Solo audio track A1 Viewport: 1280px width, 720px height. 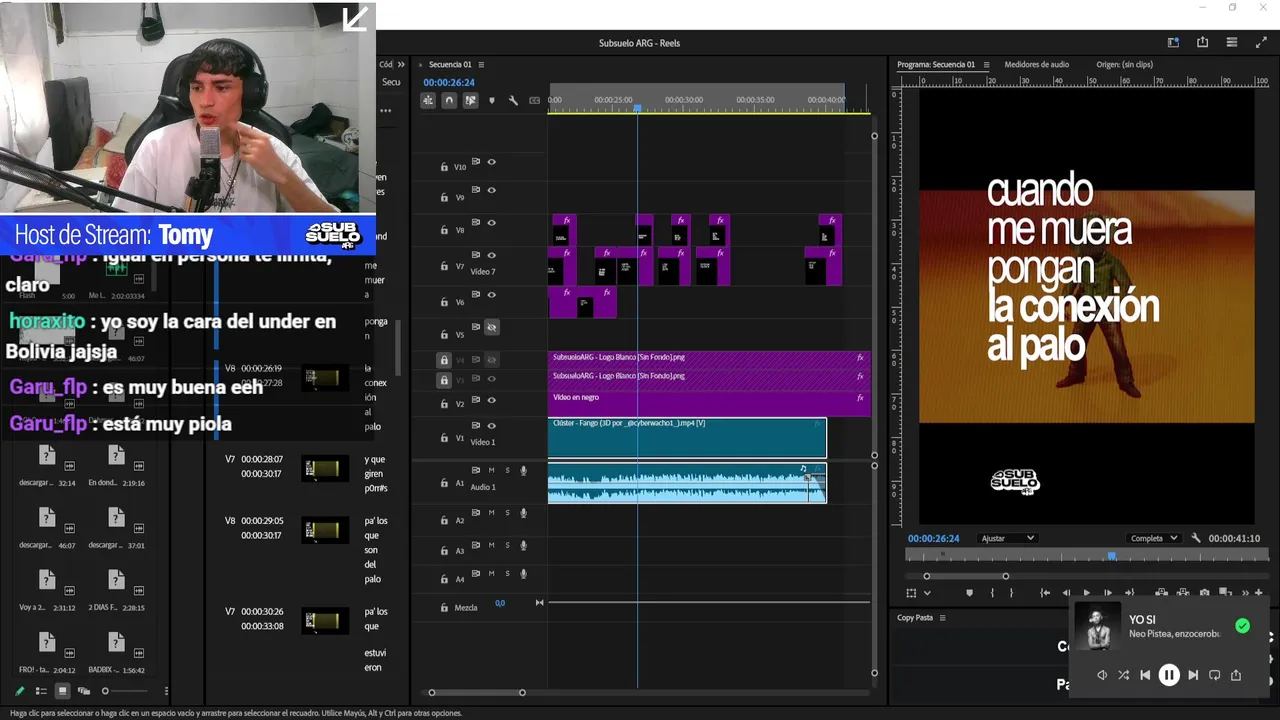click(507, 470)
